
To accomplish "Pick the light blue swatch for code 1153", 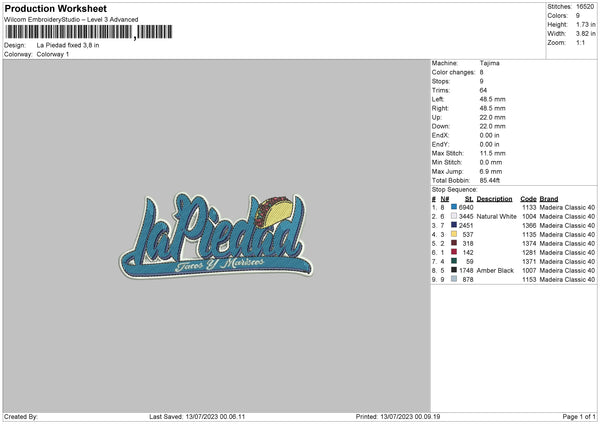I will pyautogui.click(x=454, y=279).
